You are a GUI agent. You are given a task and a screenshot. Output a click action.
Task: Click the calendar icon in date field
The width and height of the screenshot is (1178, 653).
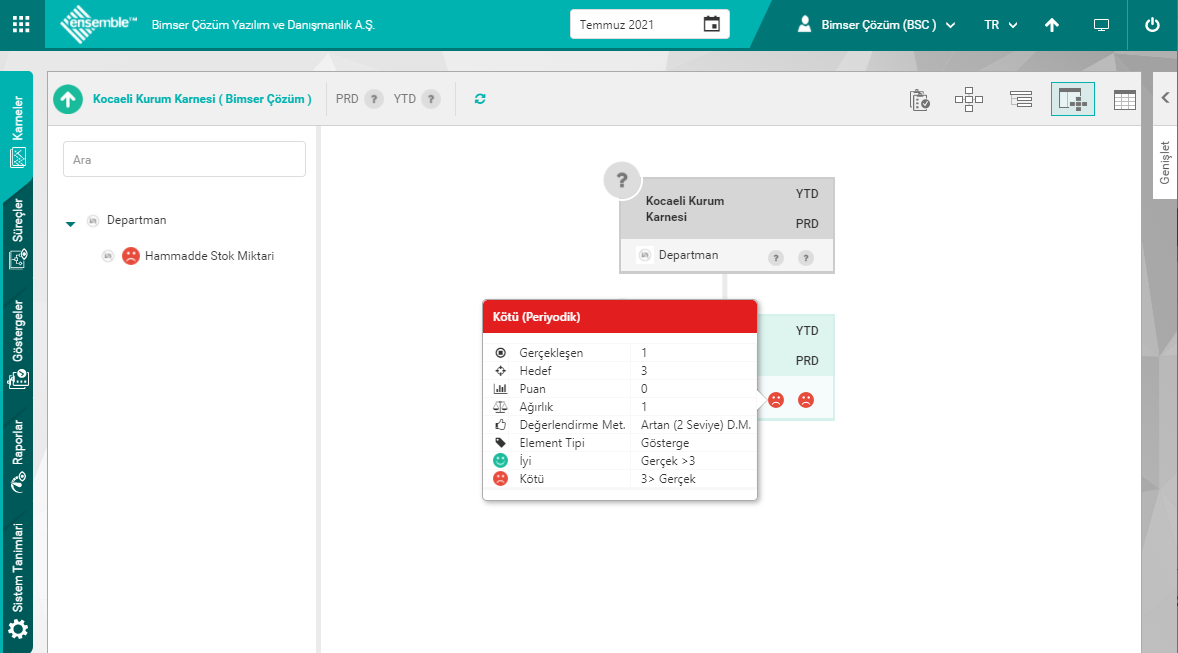pos(711,24)
